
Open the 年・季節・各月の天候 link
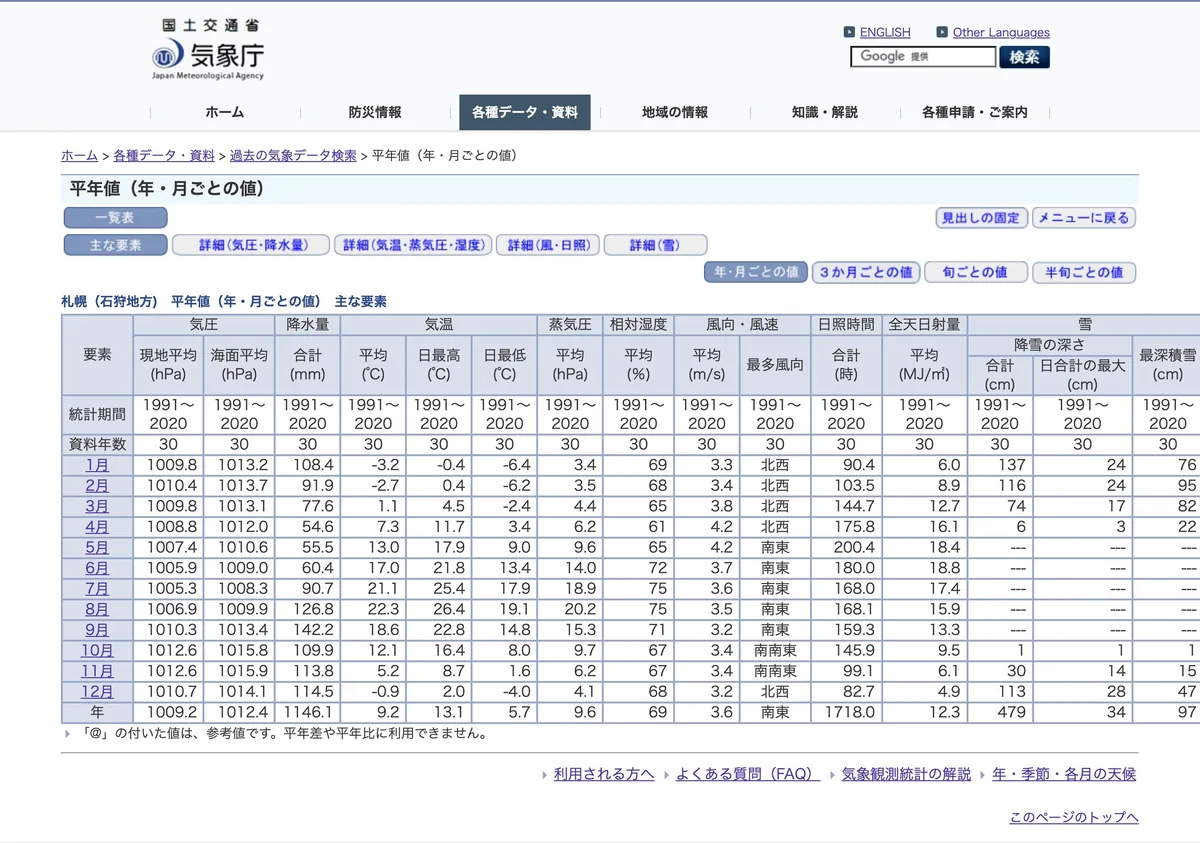click(1064, 774)
